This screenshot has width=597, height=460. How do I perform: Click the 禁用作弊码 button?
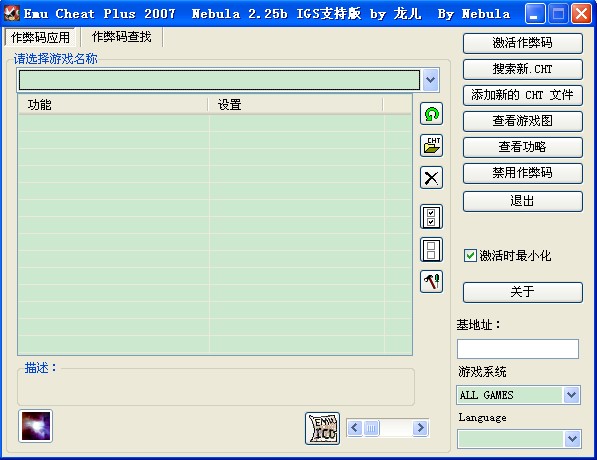coord(522,173)
